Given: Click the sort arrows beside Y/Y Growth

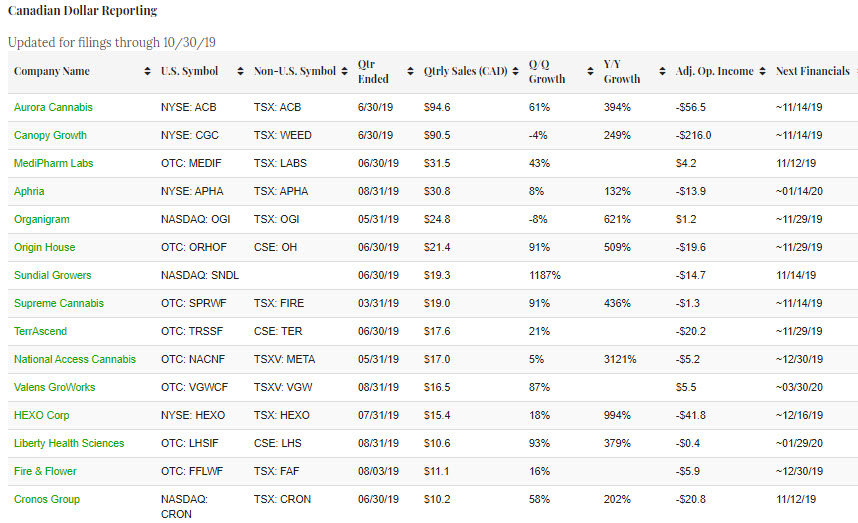Looking at the screenshot, I should [x=662, y=72].
